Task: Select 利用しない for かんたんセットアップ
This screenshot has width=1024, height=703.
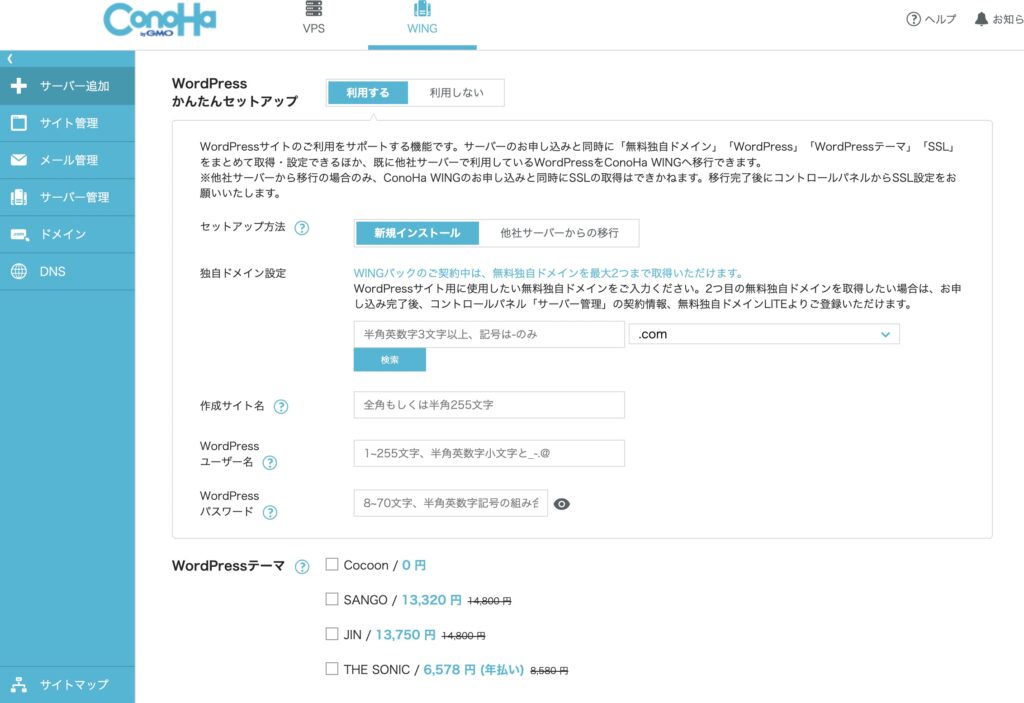Action: pyautogui.click(x=456, y=93)
